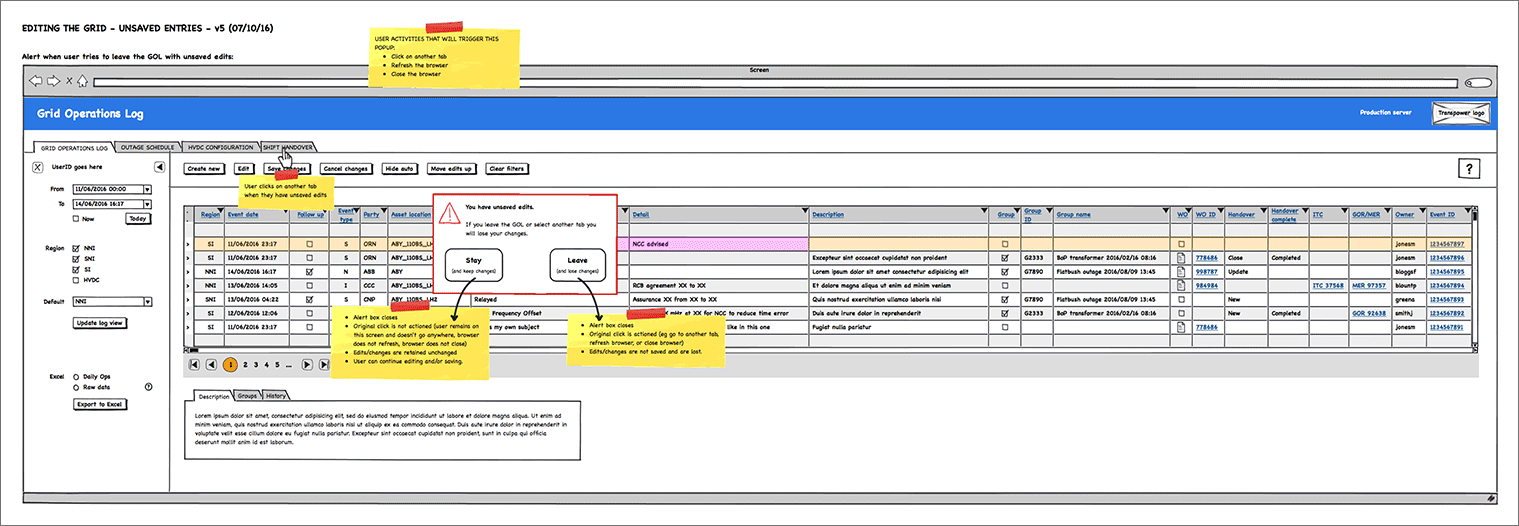Expand the Default region dropdown
Image resolution: width=1519 pixels, height=526 pixels.
click(x=147, y=301)
